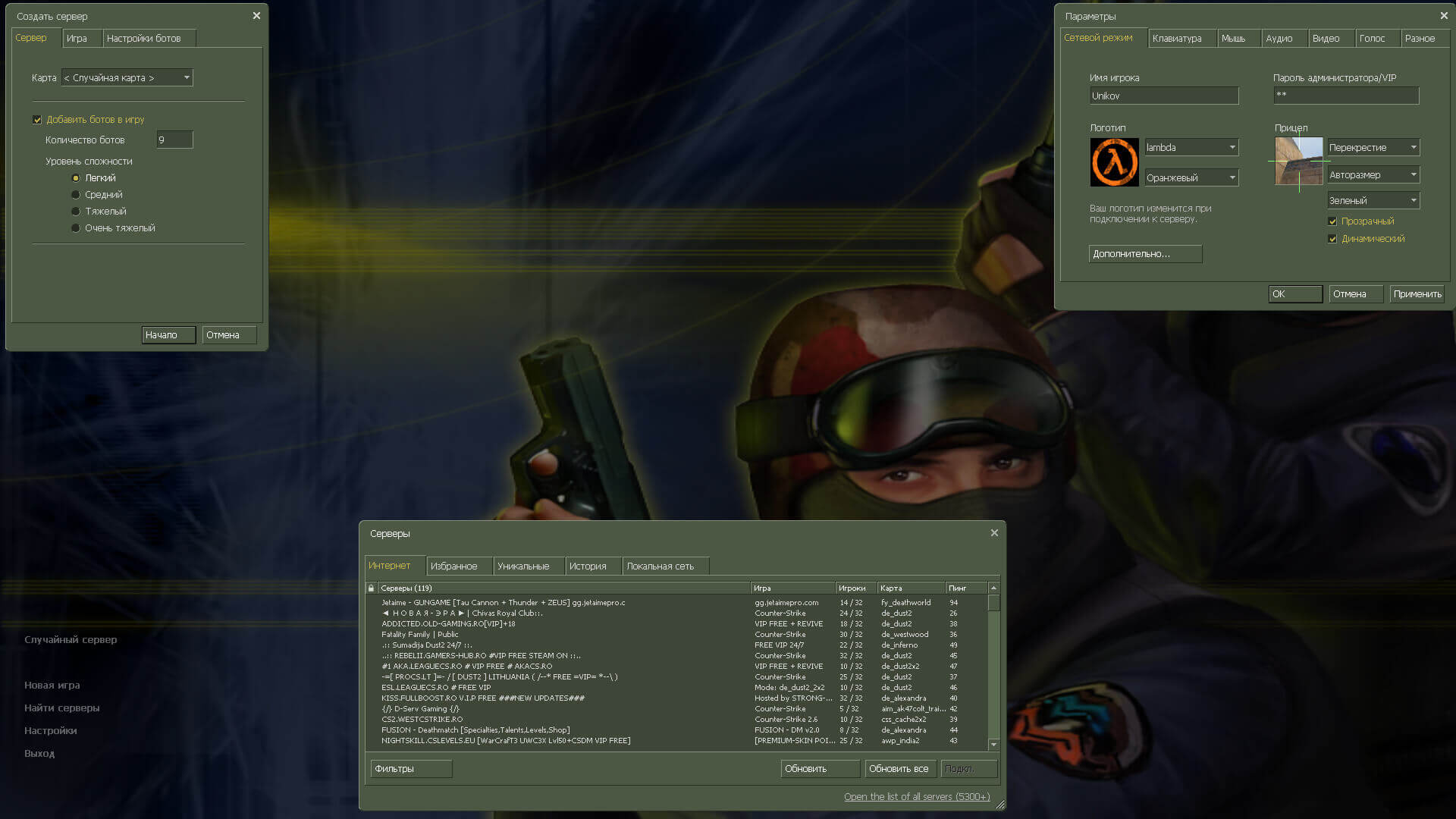Click Отмена in Создать сервер dialog
This screenshot has width=1456, height=819.
tap(229, 335)
